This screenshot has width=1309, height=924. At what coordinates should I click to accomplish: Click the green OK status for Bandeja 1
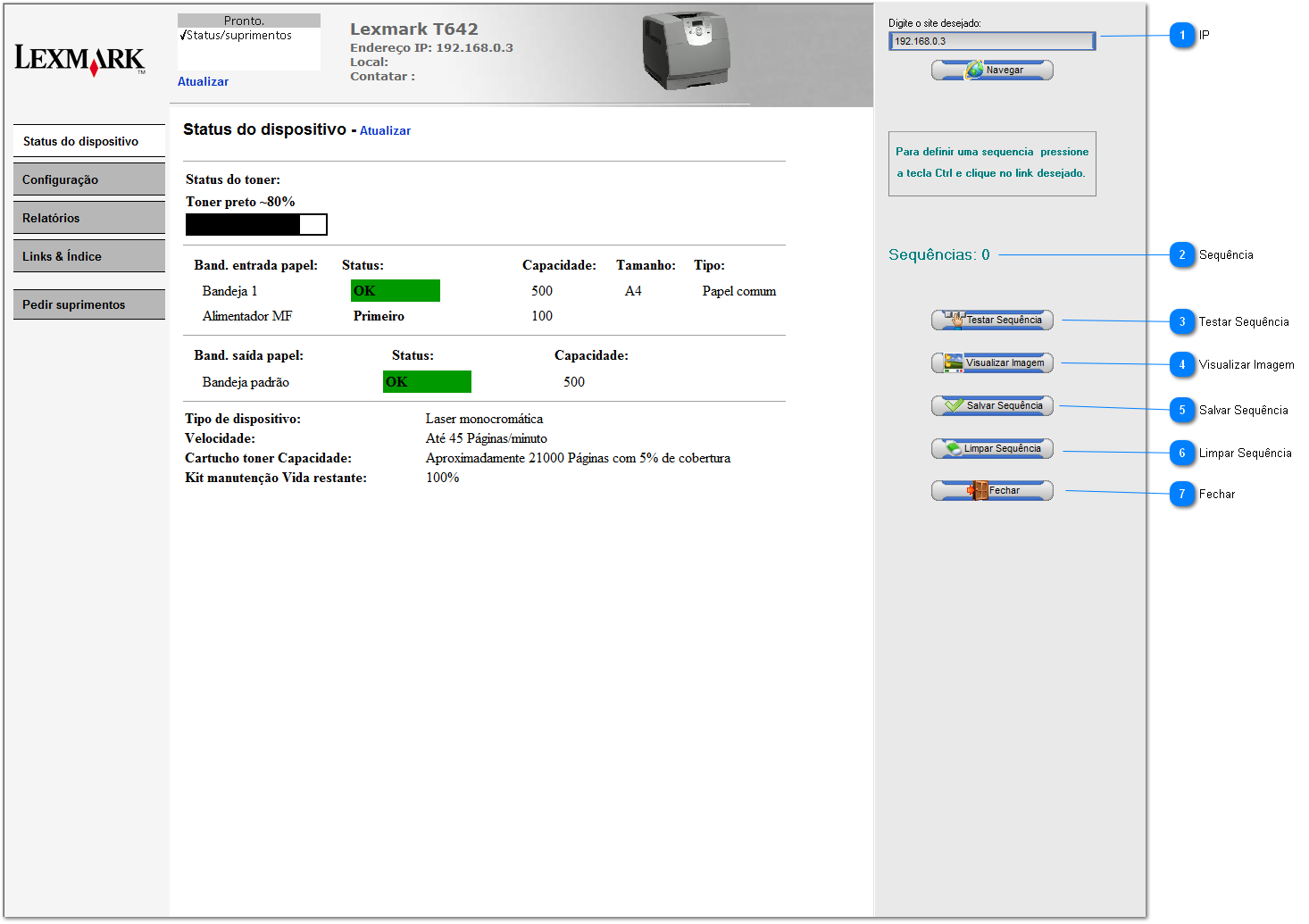click(396, 291)
